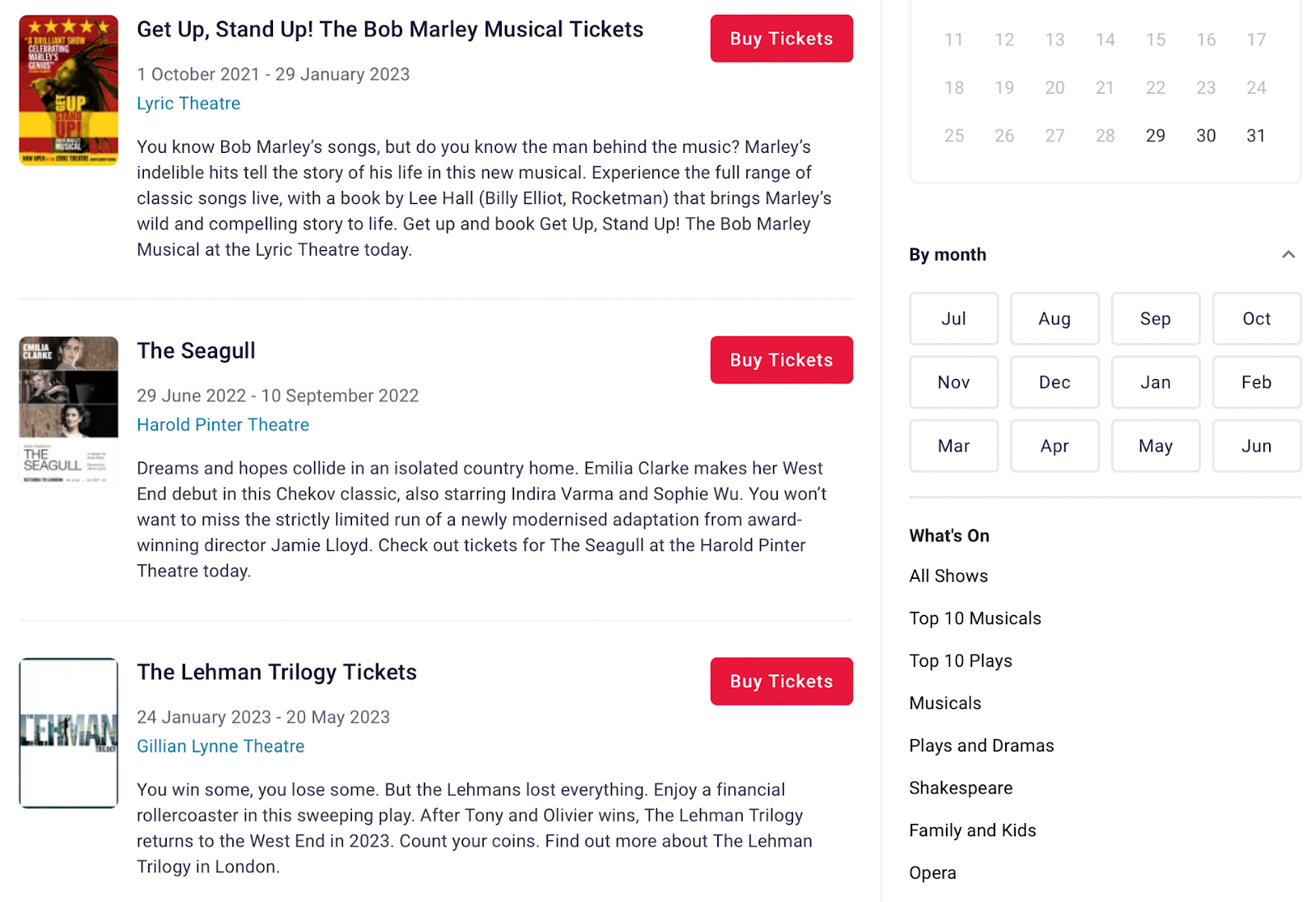Open the Plays and Dramas category
This screenshot has width=1316, height=902.
coord(981,746)
